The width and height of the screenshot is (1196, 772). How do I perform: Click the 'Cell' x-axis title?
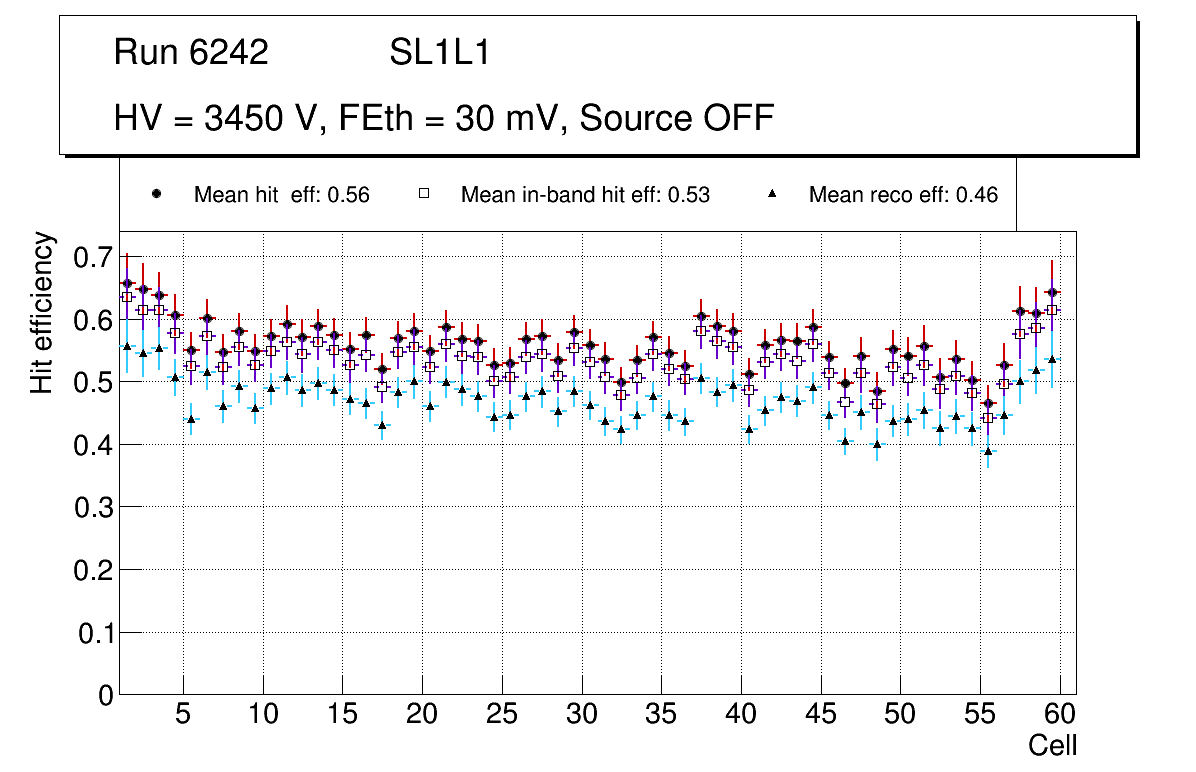(1053, 746)
